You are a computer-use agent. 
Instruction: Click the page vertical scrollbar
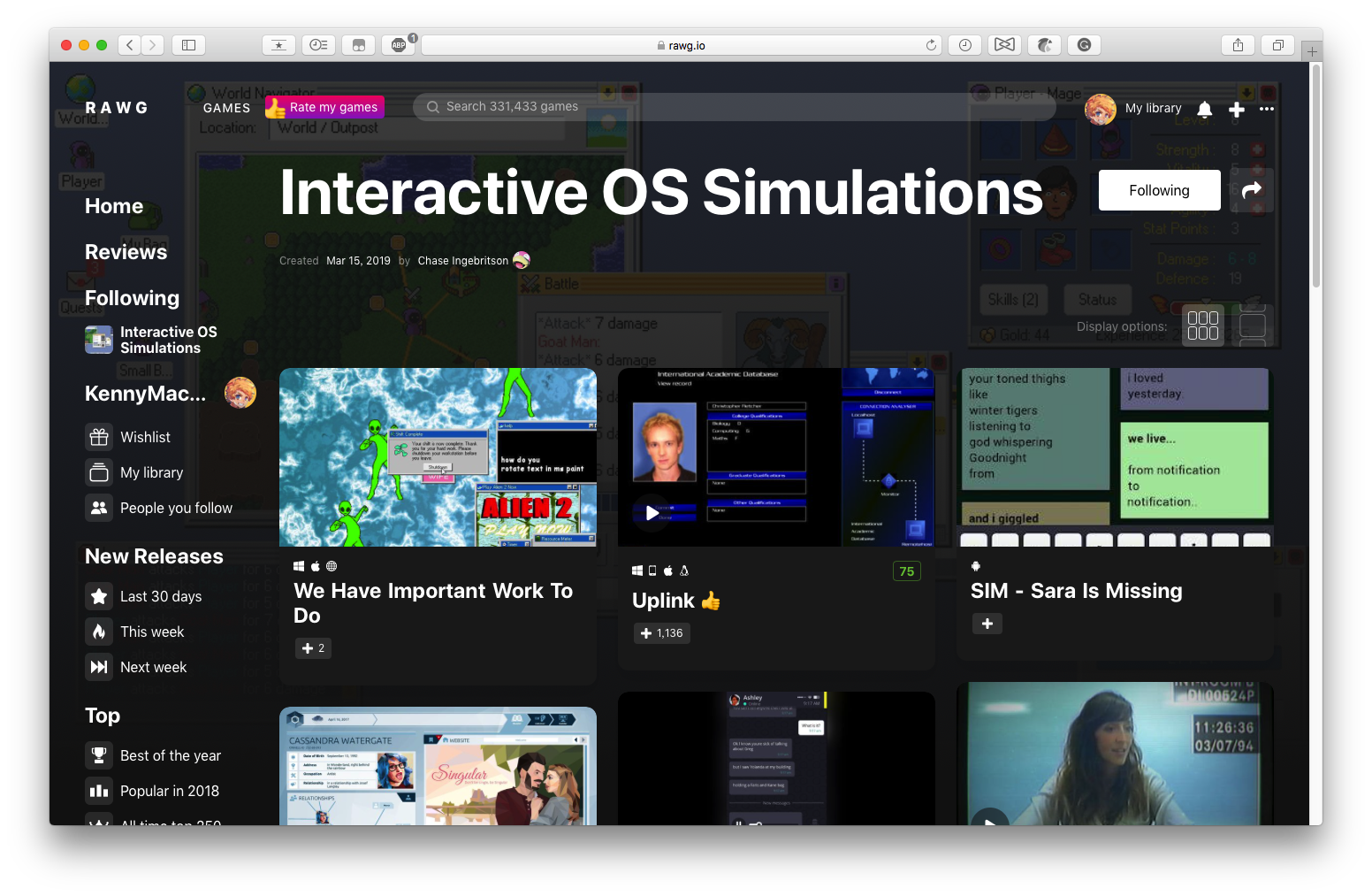1316,177
